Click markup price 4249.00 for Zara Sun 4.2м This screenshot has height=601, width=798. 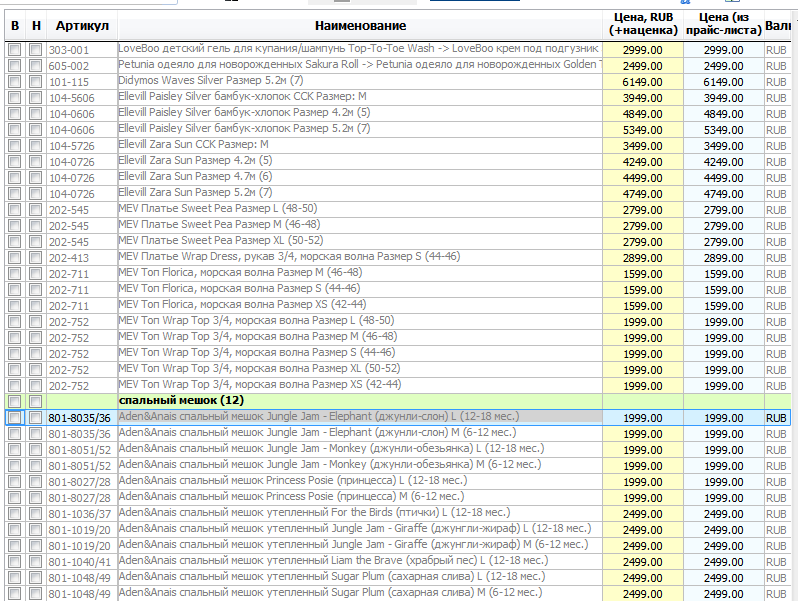coord(643,162)
